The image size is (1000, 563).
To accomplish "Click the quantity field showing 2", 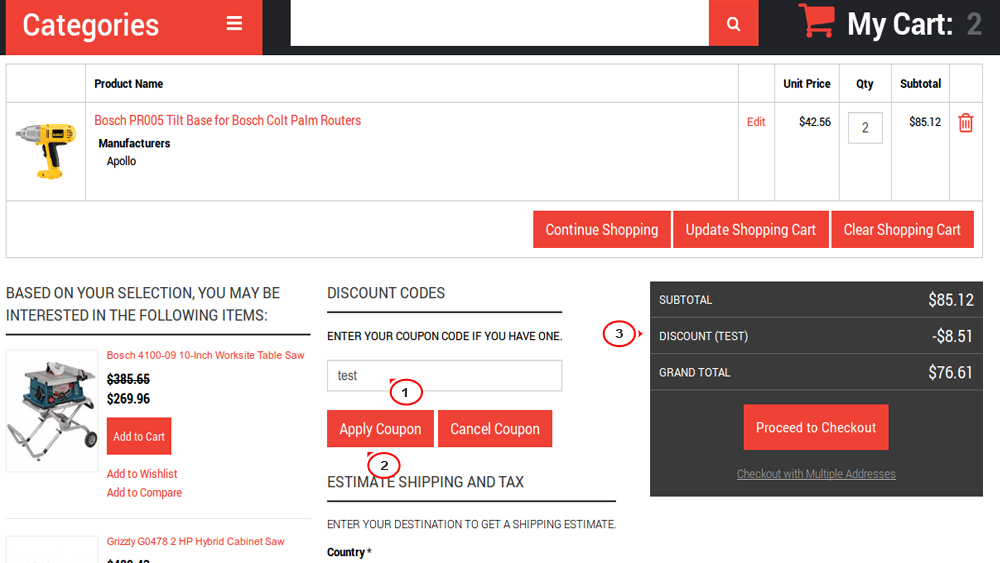I will pos(865,128).
